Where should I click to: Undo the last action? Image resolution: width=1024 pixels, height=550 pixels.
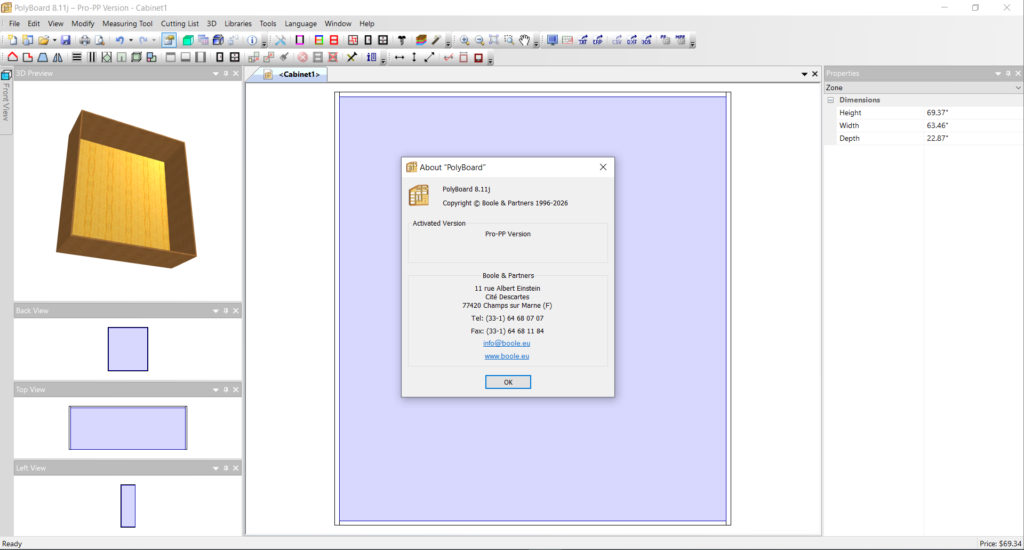(120, 40)
